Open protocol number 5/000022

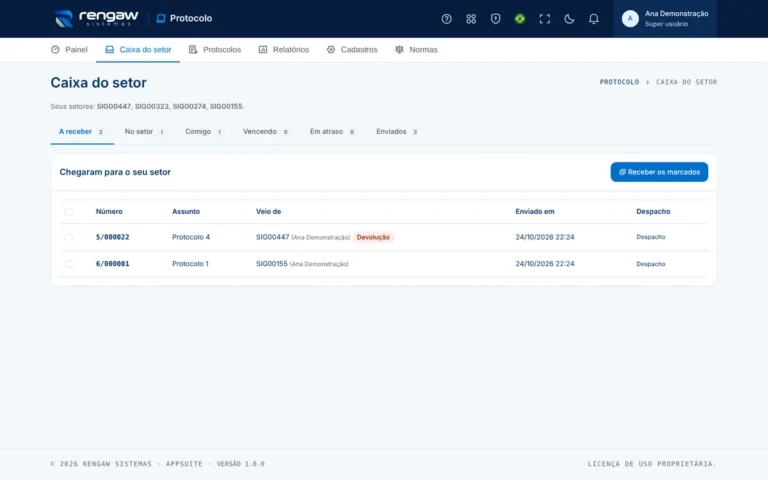click(113, 237)
